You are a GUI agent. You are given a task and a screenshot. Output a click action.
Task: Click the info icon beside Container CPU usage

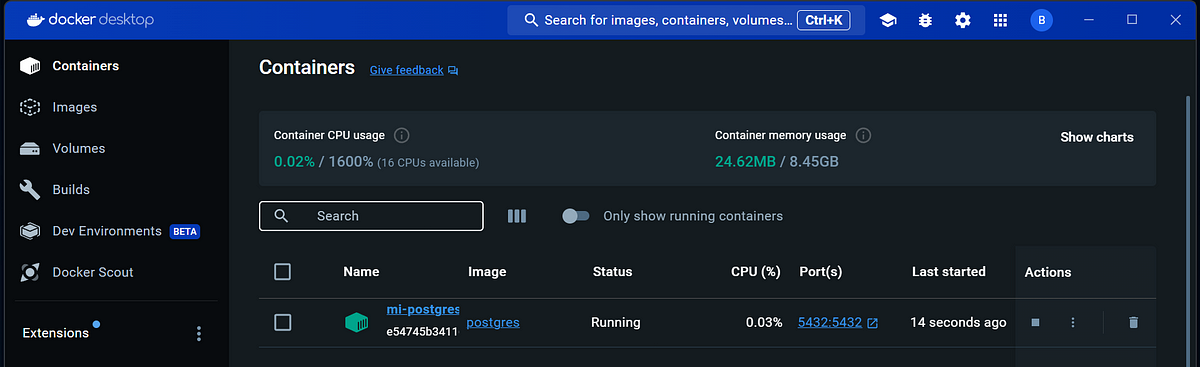402,135
